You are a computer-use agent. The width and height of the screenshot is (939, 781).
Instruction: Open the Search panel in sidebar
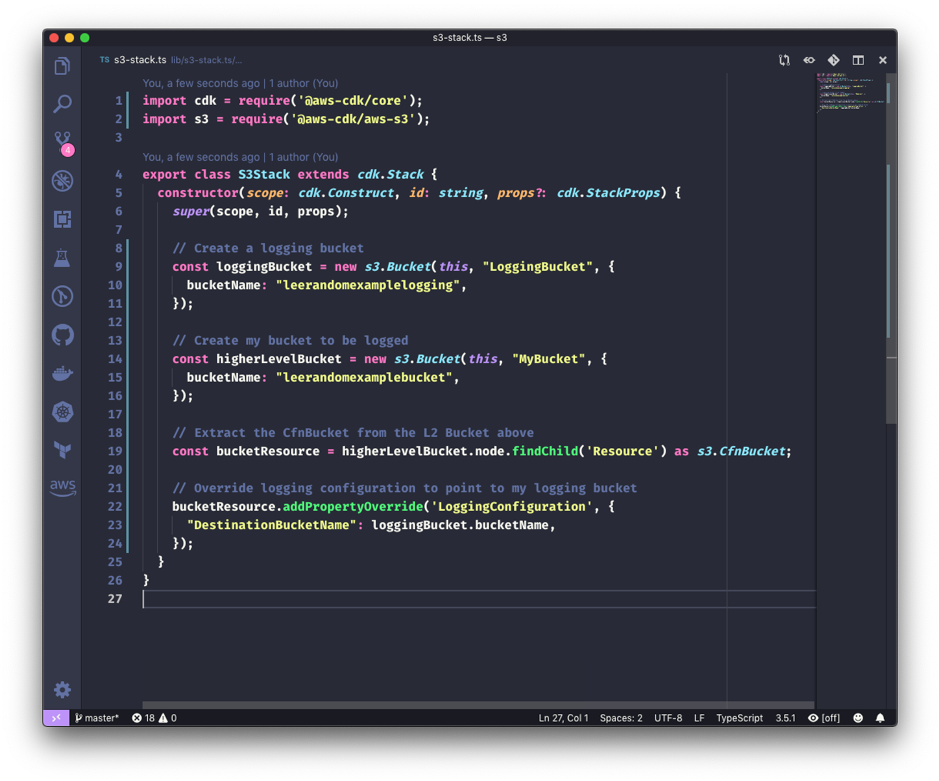pos(62,104)
